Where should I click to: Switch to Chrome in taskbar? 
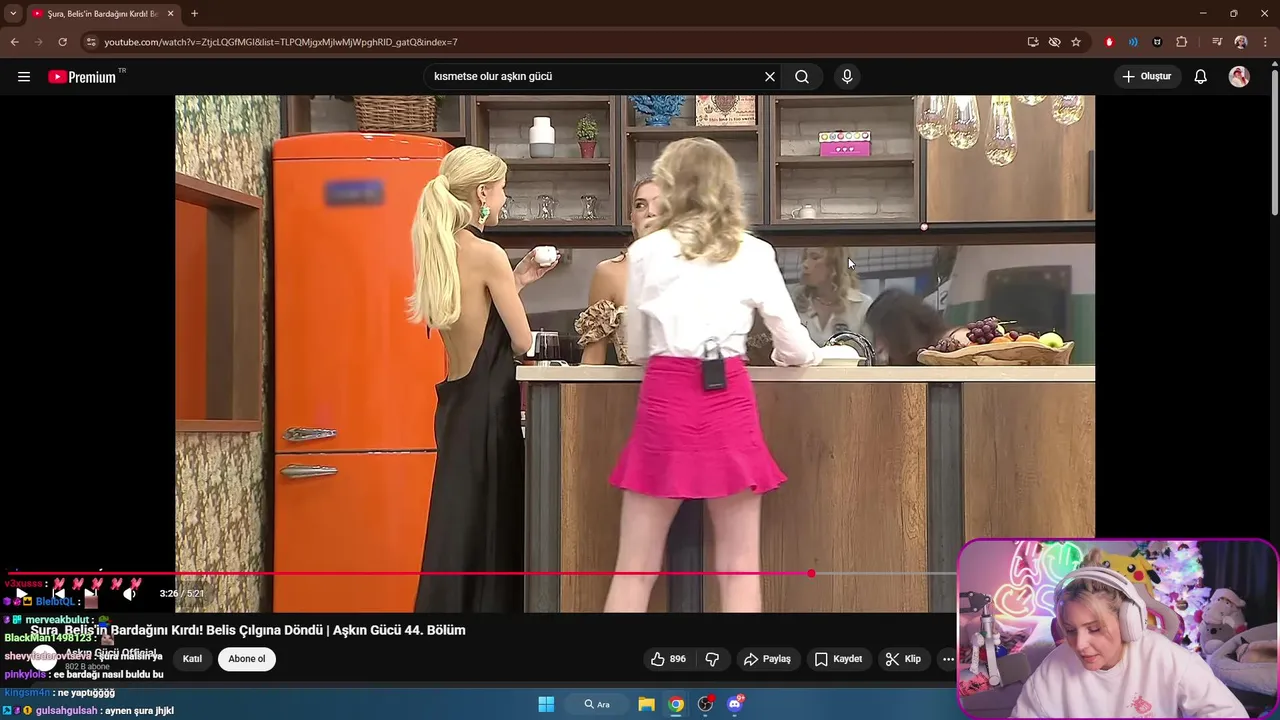point(676,704)
